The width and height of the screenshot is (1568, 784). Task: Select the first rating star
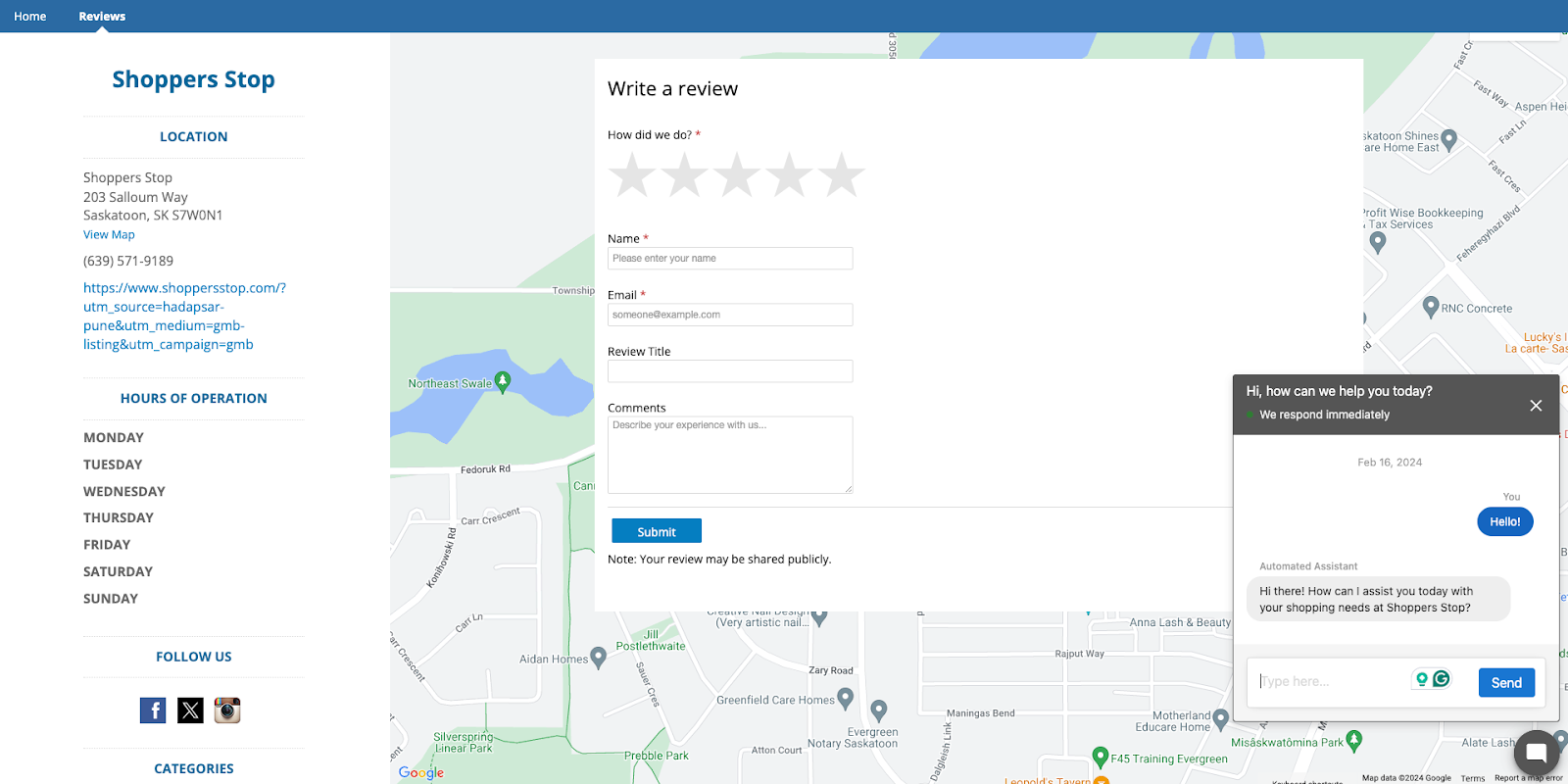click(632, 175)
